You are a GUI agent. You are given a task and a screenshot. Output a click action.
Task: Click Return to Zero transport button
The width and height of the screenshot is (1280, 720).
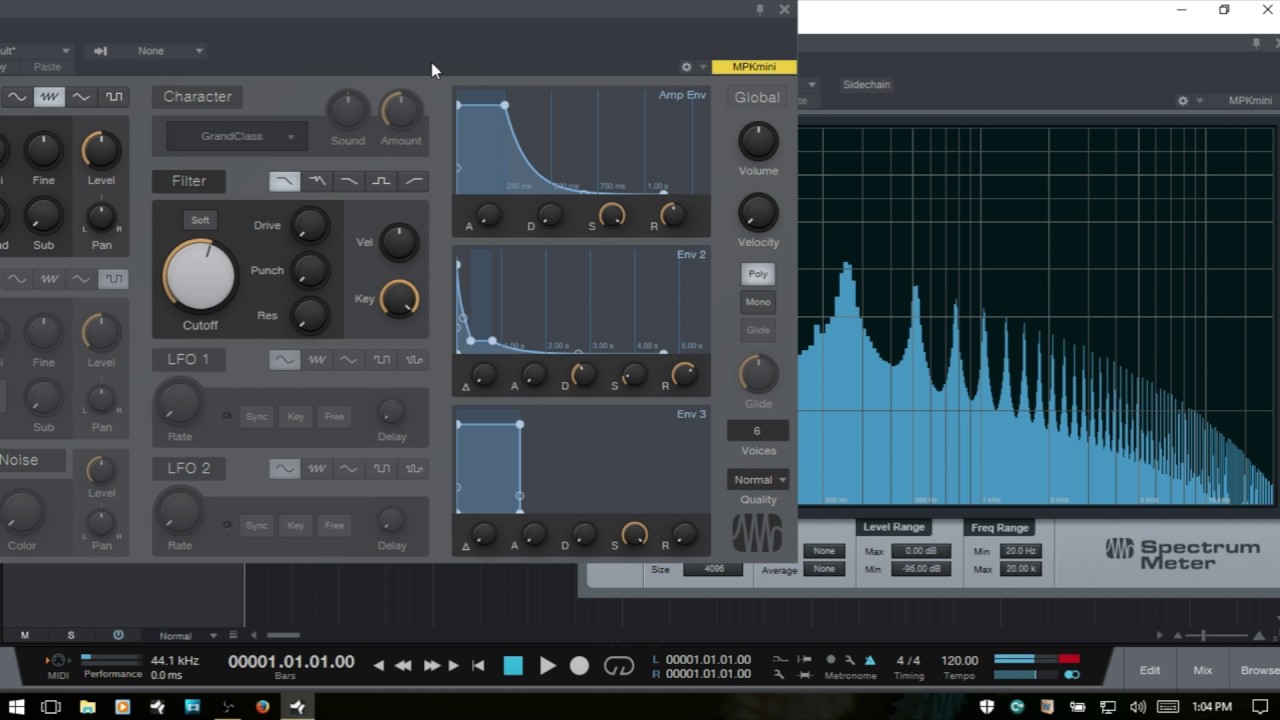(x=478, y=666)
